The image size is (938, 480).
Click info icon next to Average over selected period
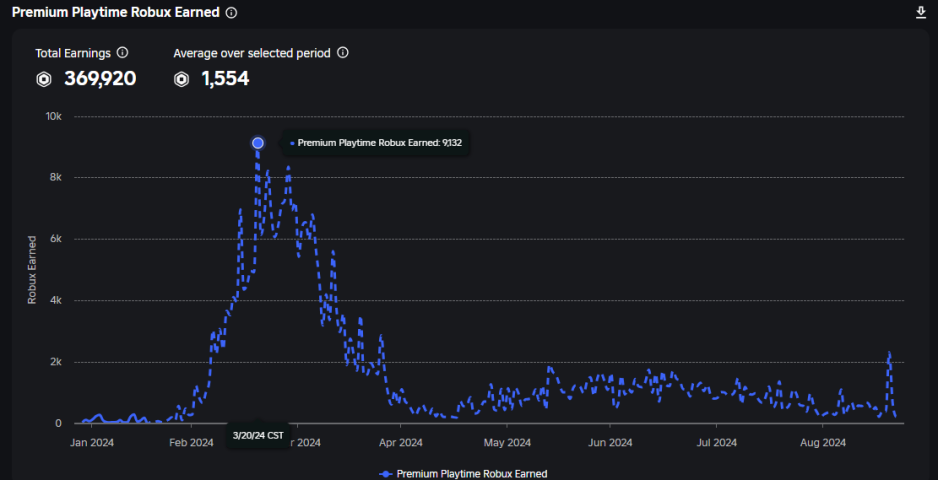(343, 53)
